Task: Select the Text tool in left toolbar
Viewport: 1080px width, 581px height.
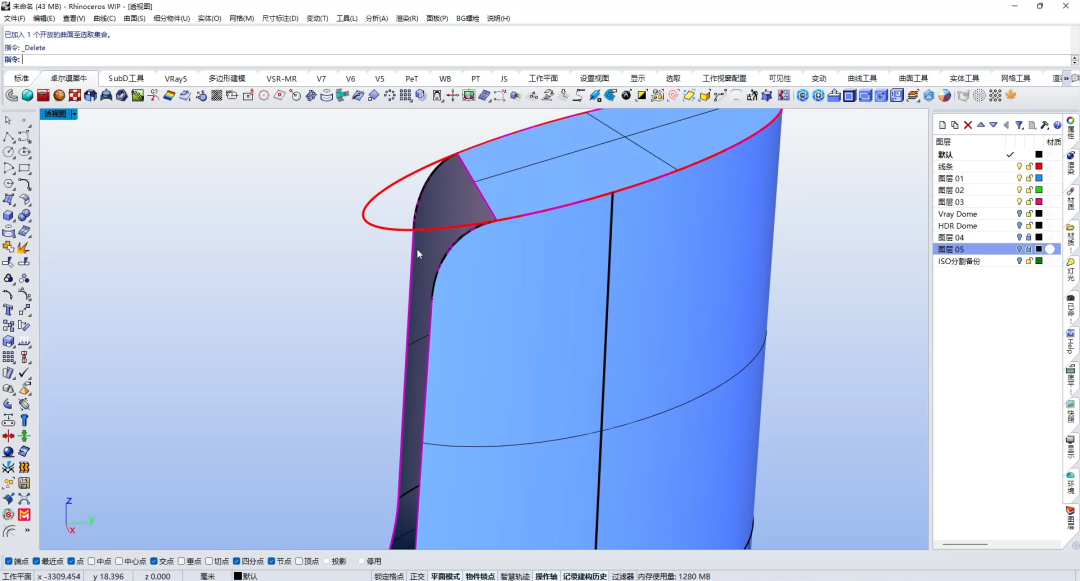Action: tap(8, 310)
